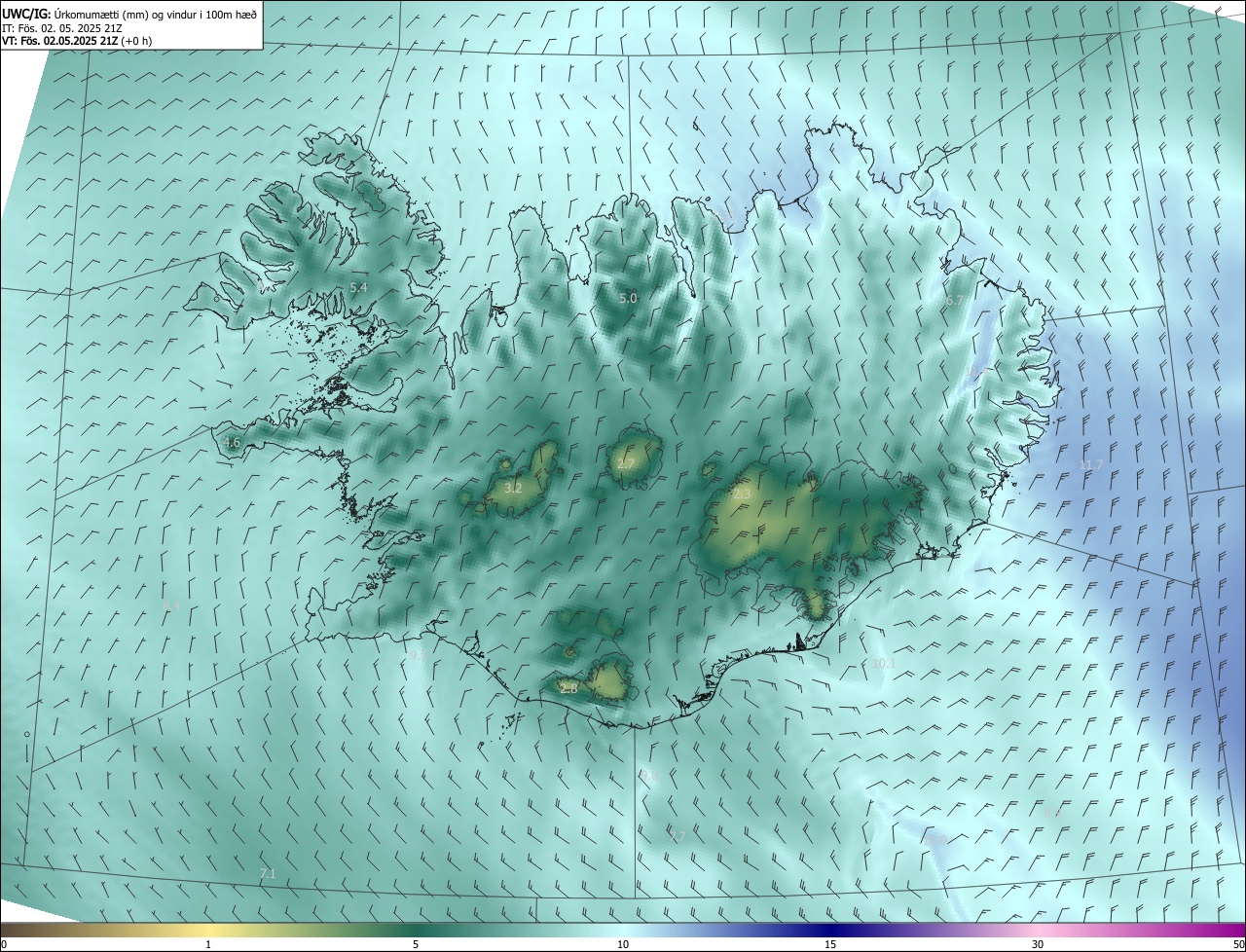
Task: Click the legend tick label 0
Action: [x=4, y=944]
